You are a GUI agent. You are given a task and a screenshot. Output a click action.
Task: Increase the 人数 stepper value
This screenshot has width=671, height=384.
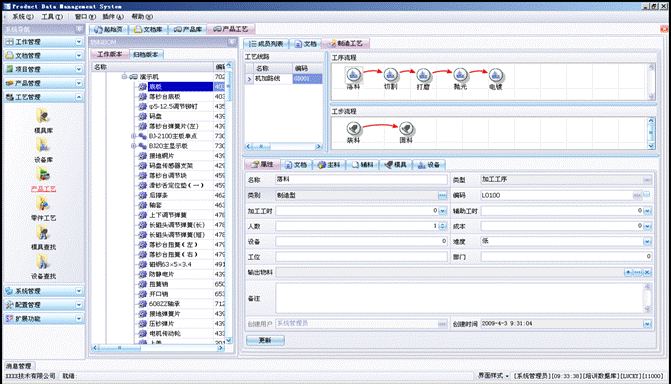[x=443, y=224]
